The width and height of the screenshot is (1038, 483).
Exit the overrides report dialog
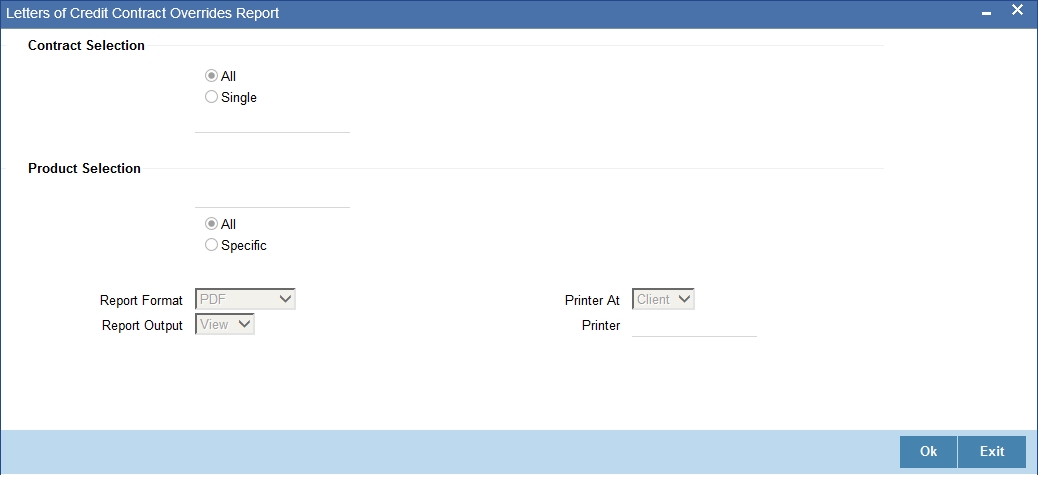click(992, 451)
